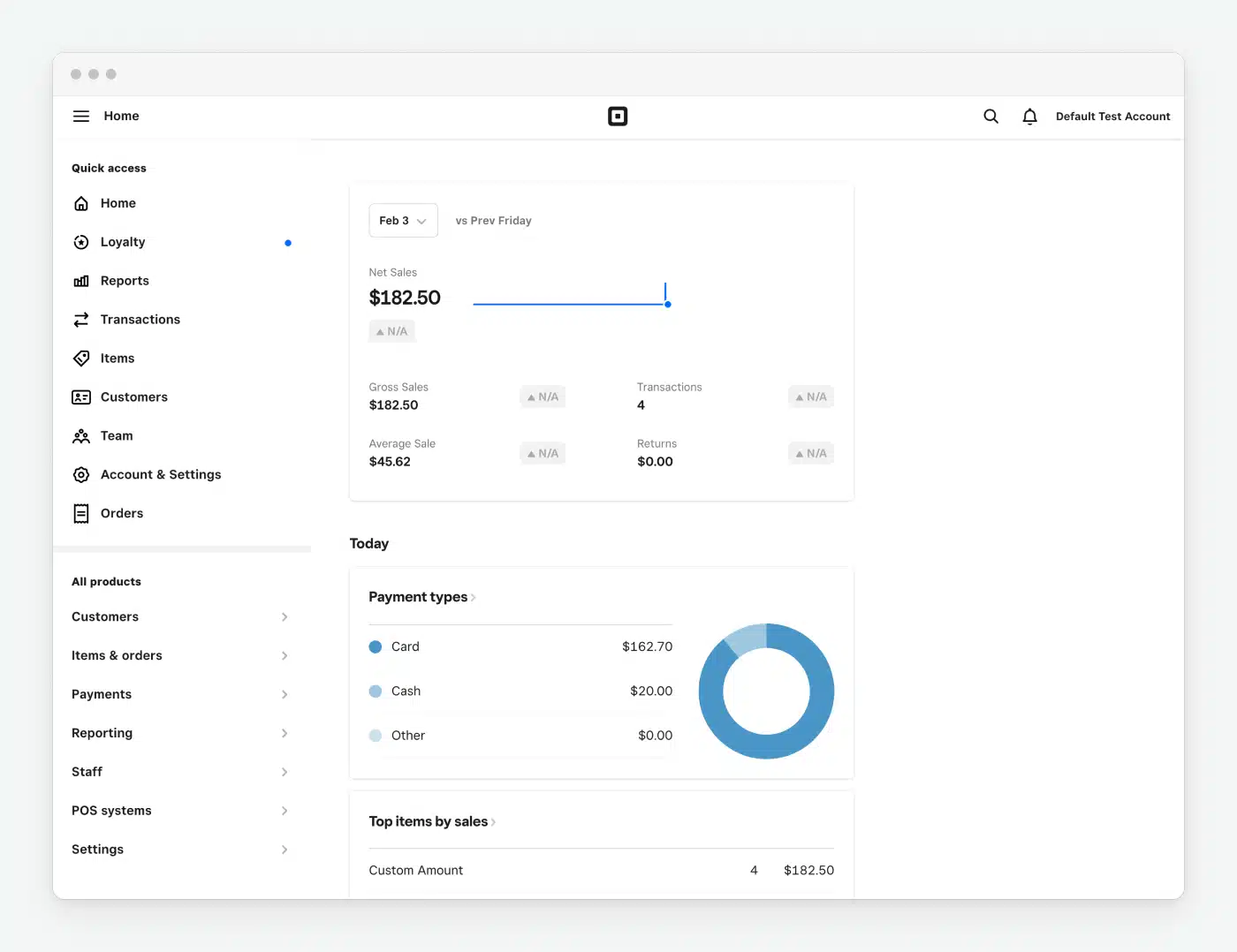Open Account & Settings in sidebar
The height and width of the screenshot is (952, 1237).
pyautogui.click(x=161, y=474)
